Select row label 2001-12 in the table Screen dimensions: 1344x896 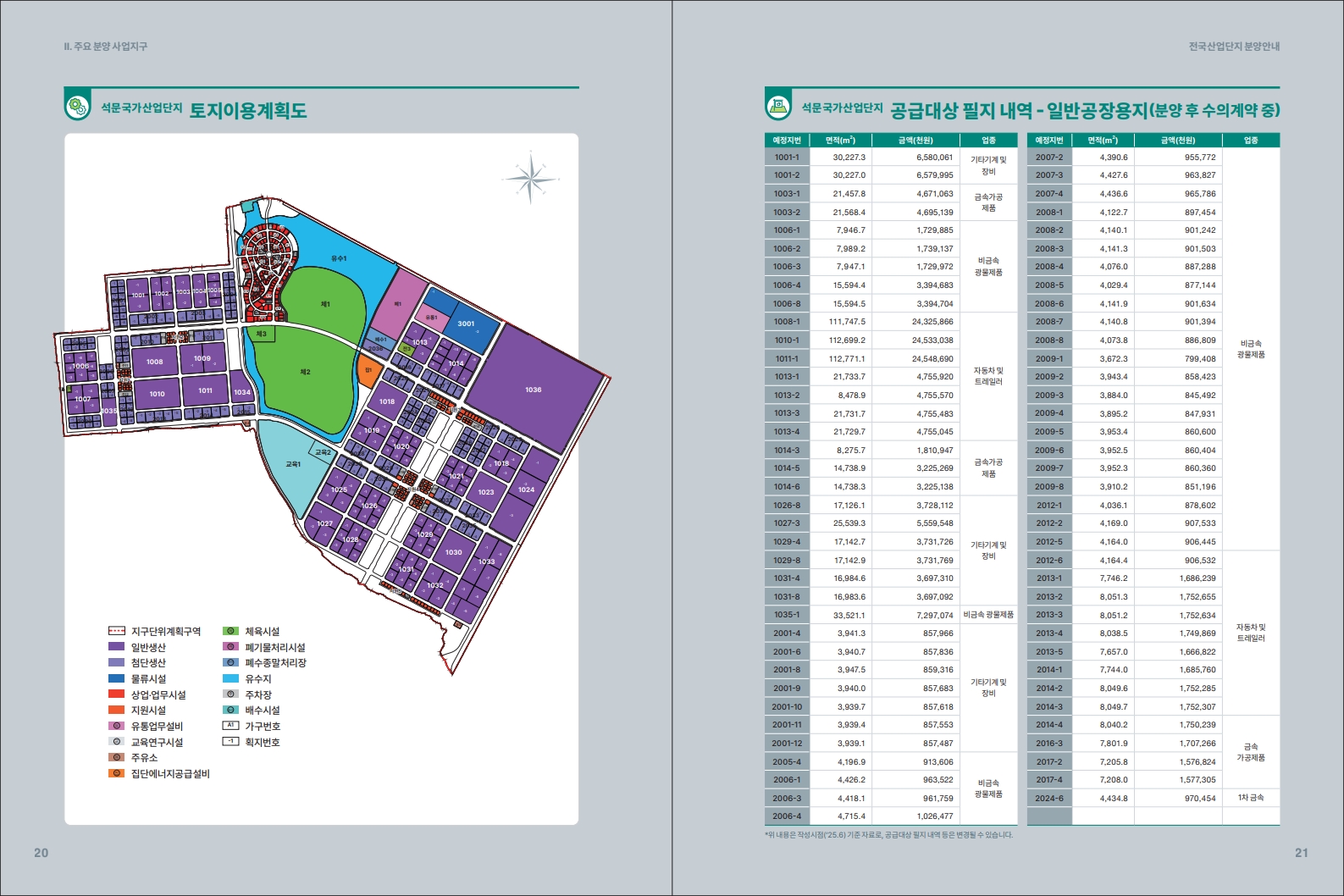(x=787, y=743)
